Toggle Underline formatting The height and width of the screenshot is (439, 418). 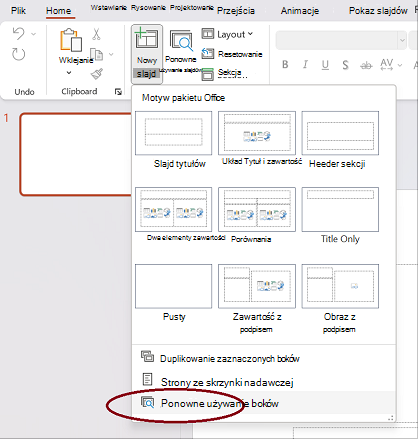(x=325, y=65)
